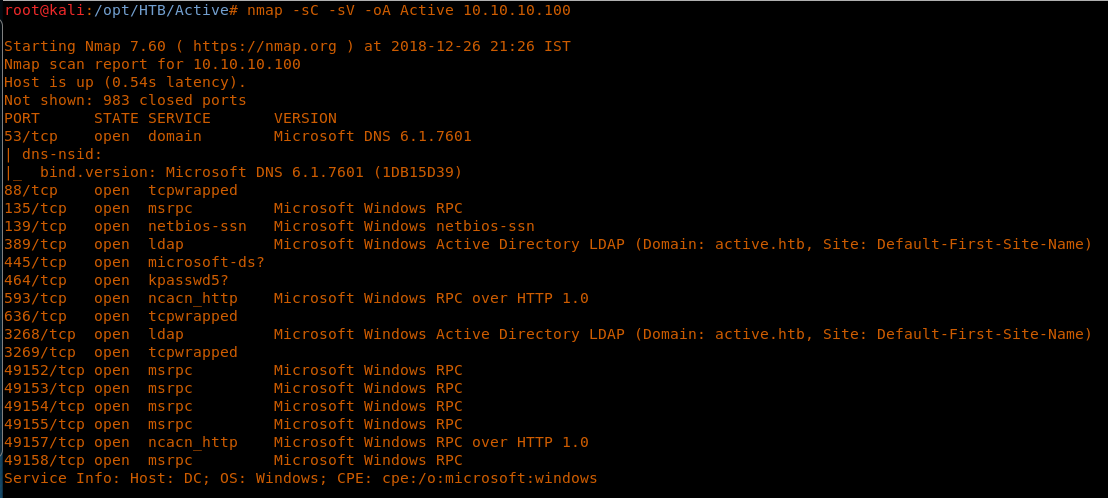The image size is (1108, 498).
Task: Click the dns-nsid script output label
Action: click(62, 154)
